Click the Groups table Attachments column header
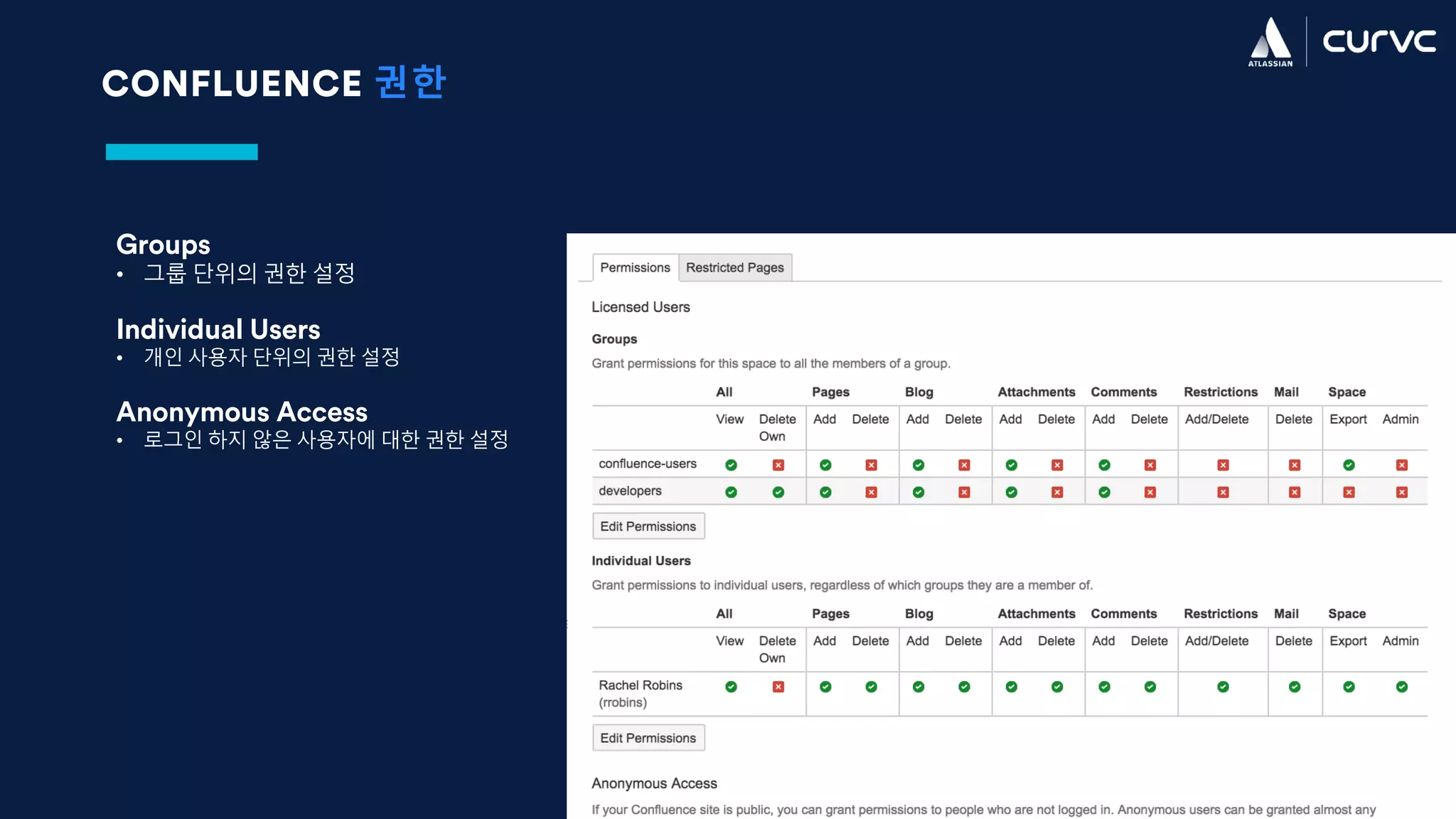Image resolution: width=1456 pixels, height=819 pixels. (1037, 392)
